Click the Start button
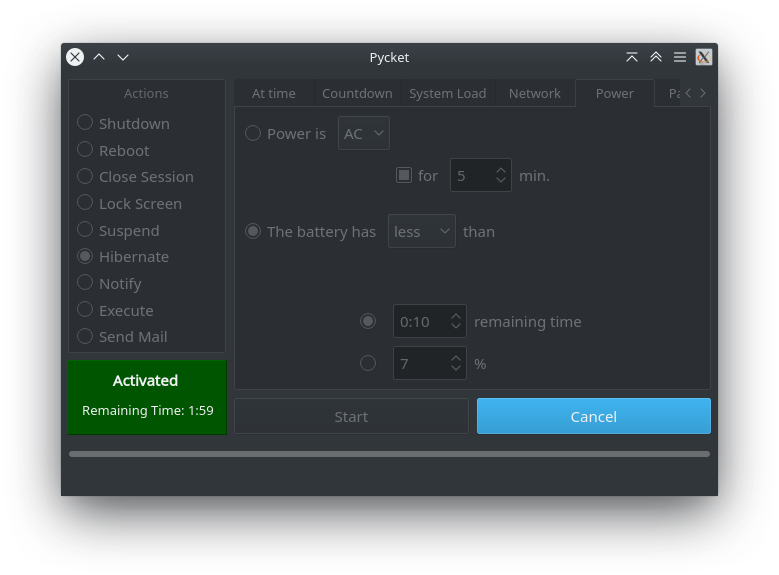Image resolution: width=779 pixels, height=575 pixels. click(x=351, y=416)
